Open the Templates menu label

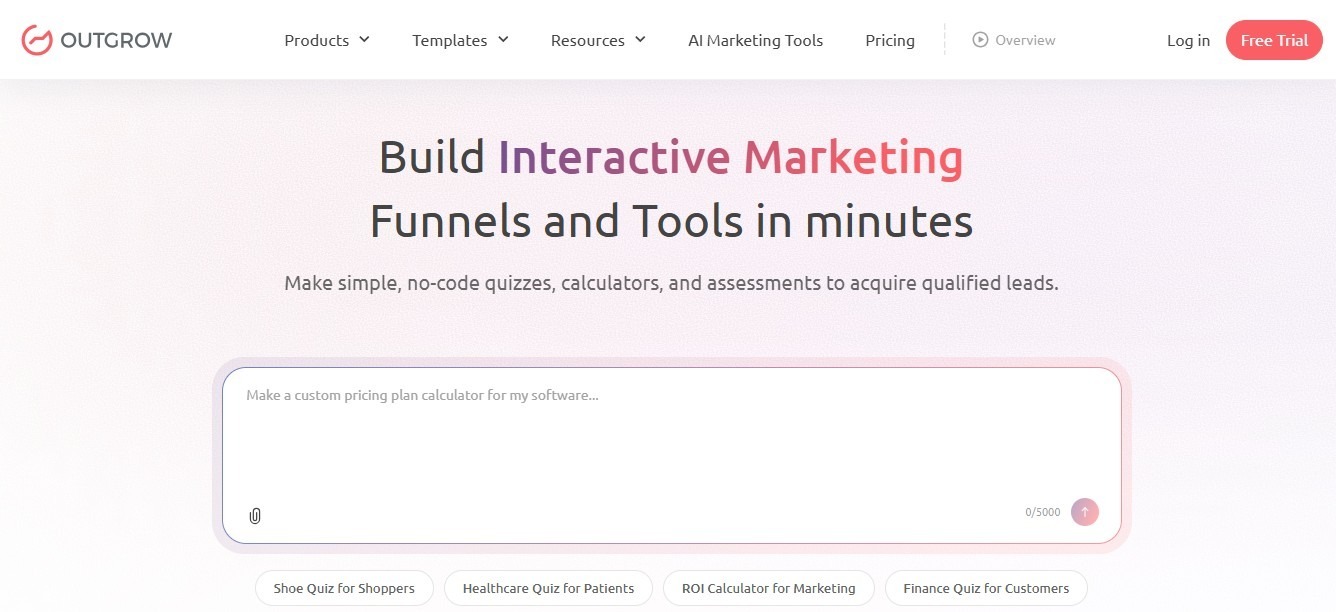[x=449, y=41]
